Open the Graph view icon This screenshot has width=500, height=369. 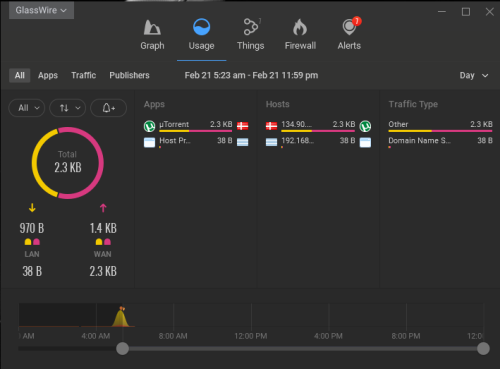152,27
